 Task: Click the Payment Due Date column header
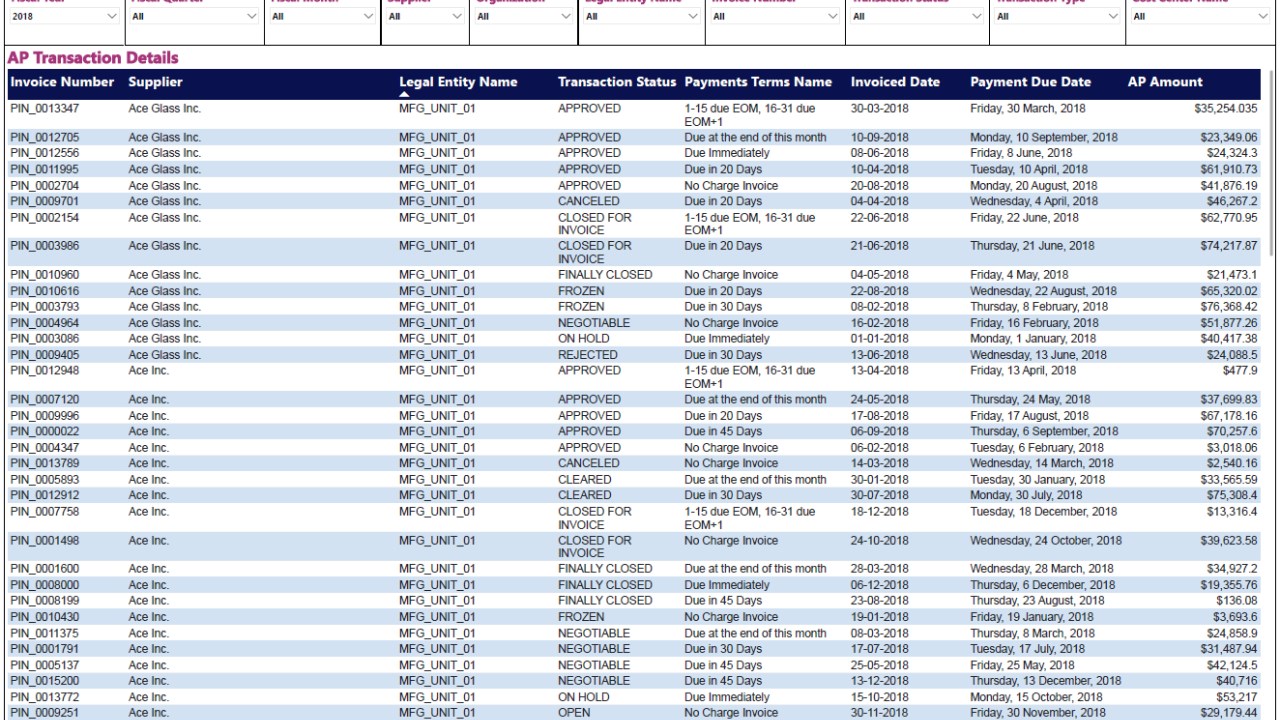tap(1030, 82)
